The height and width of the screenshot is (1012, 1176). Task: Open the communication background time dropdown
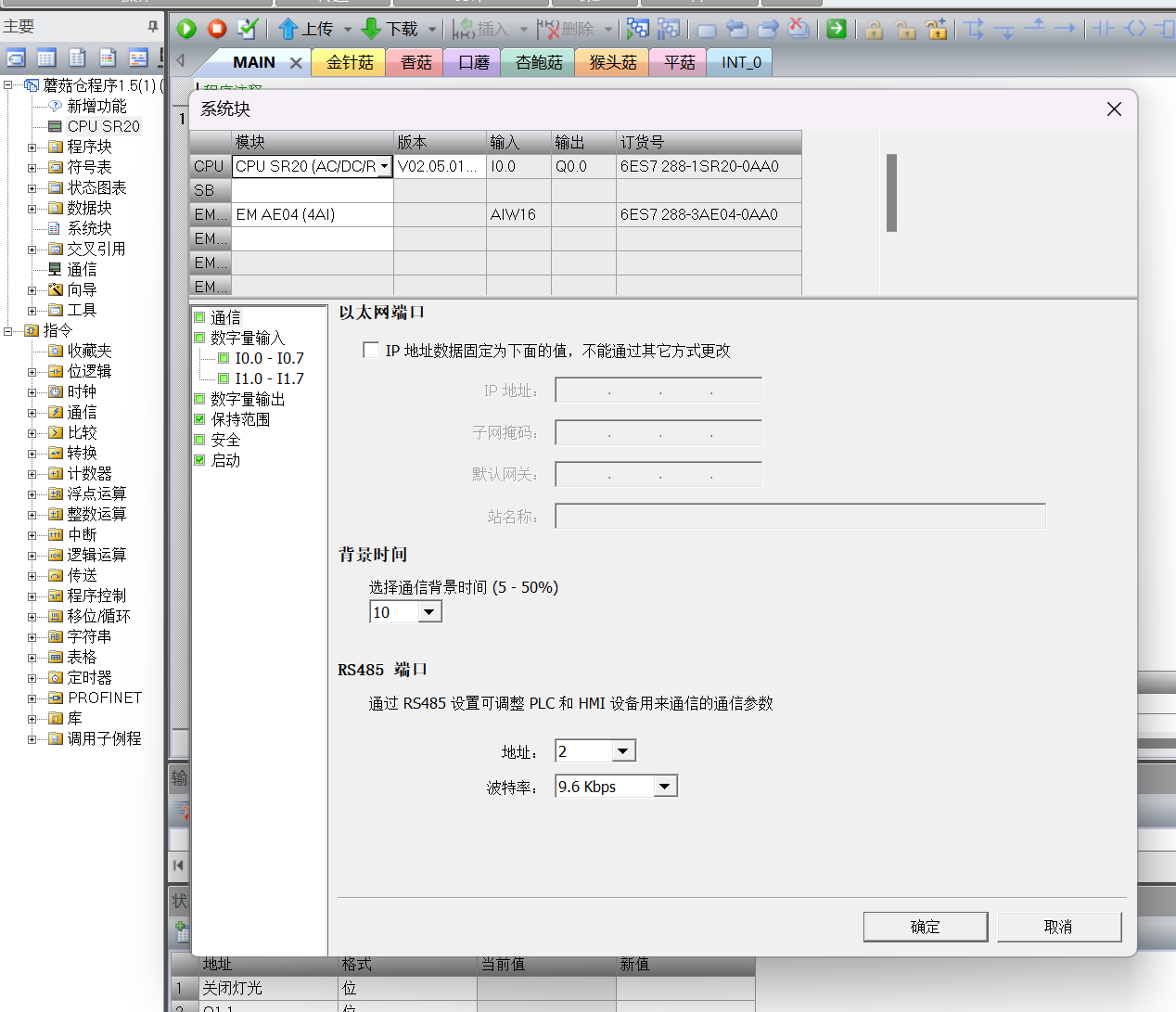point(428,612)
